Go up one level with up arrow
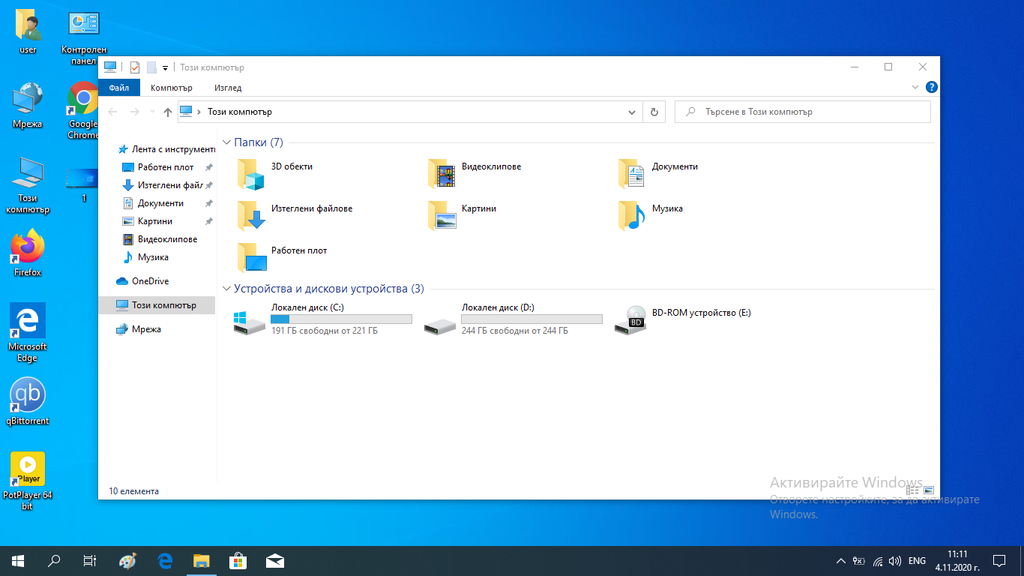The width and height of the screenshot is (1024, 576). coord(167,112)
